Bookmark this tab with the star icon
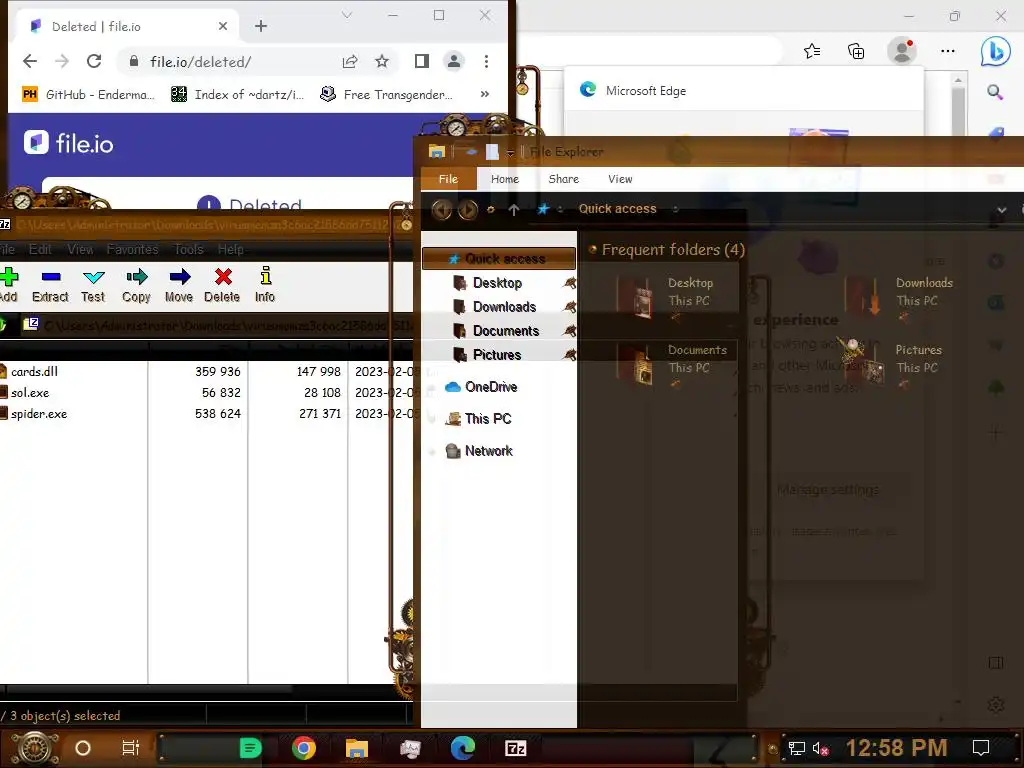The image size is (1024, 768). pyautogui.click(x=382, y=61)
